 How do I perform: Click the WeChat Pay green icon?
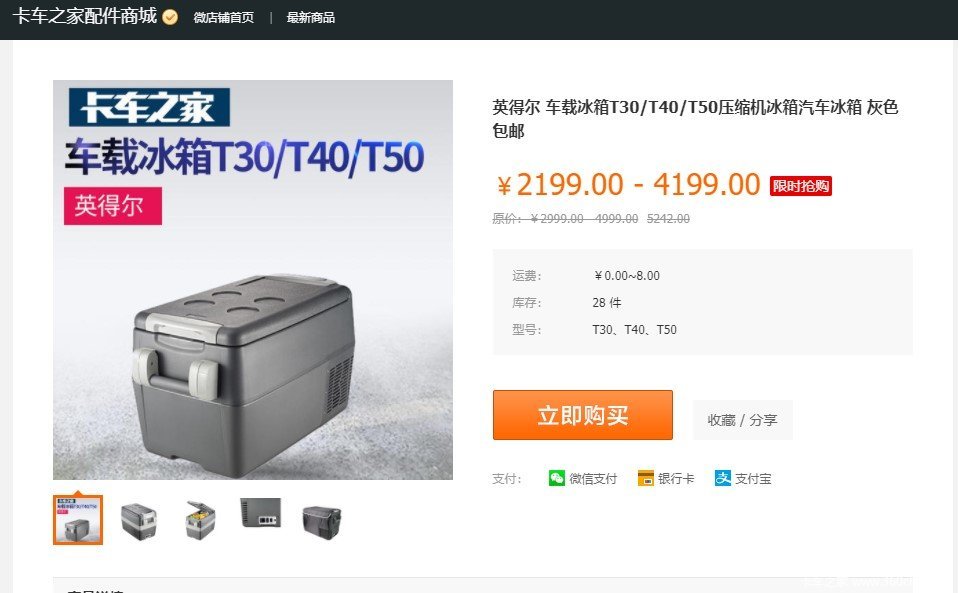(x=557, y=478)
